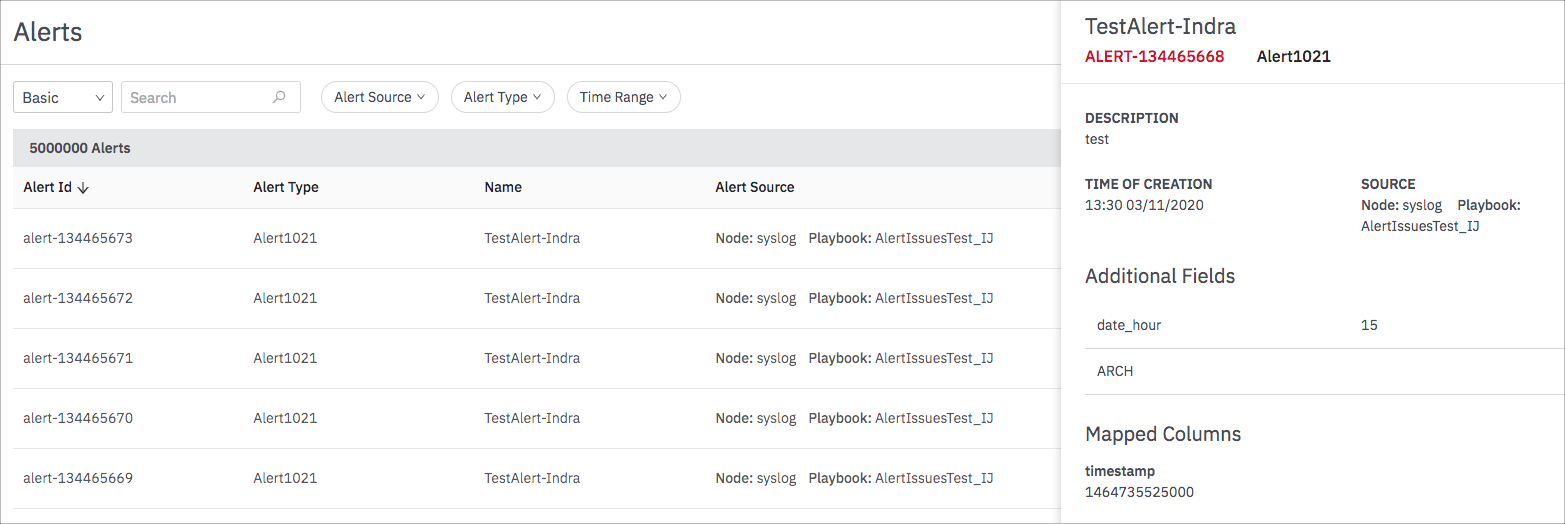Open the Basic mode dropdown
Image resolution: width=1565 pixels, height=524 pixels.
click(63, 97)
